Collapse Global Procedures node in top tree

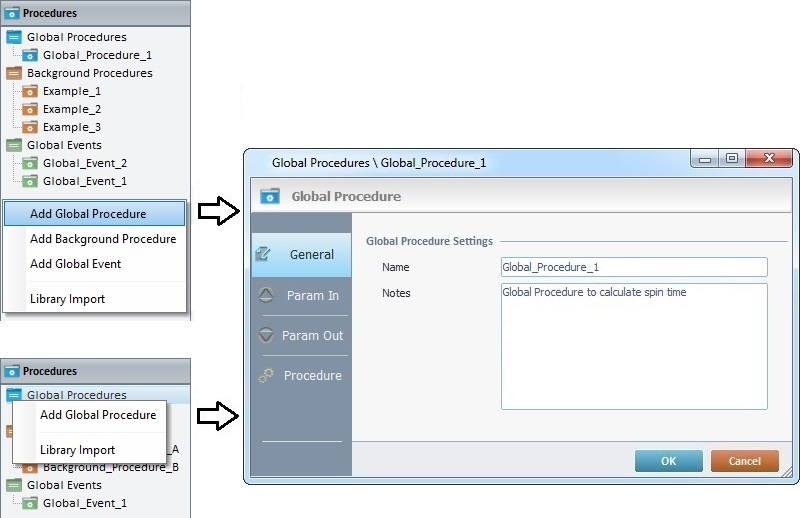14,37
